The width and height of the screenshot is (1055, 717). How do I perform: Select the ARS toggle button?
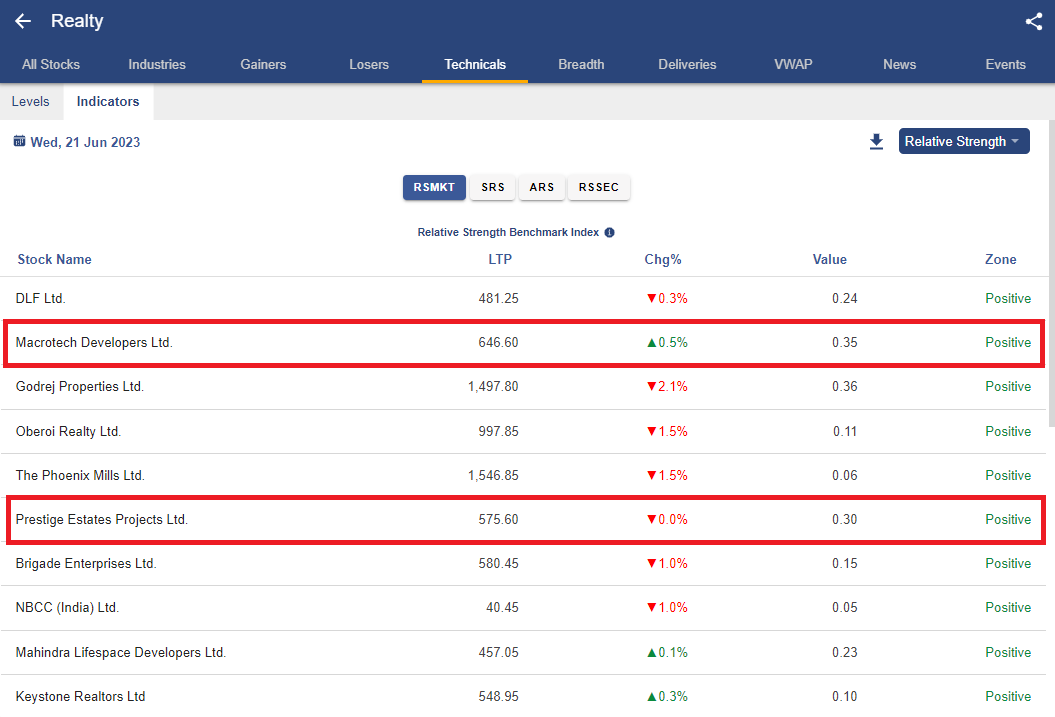[542, 187]
